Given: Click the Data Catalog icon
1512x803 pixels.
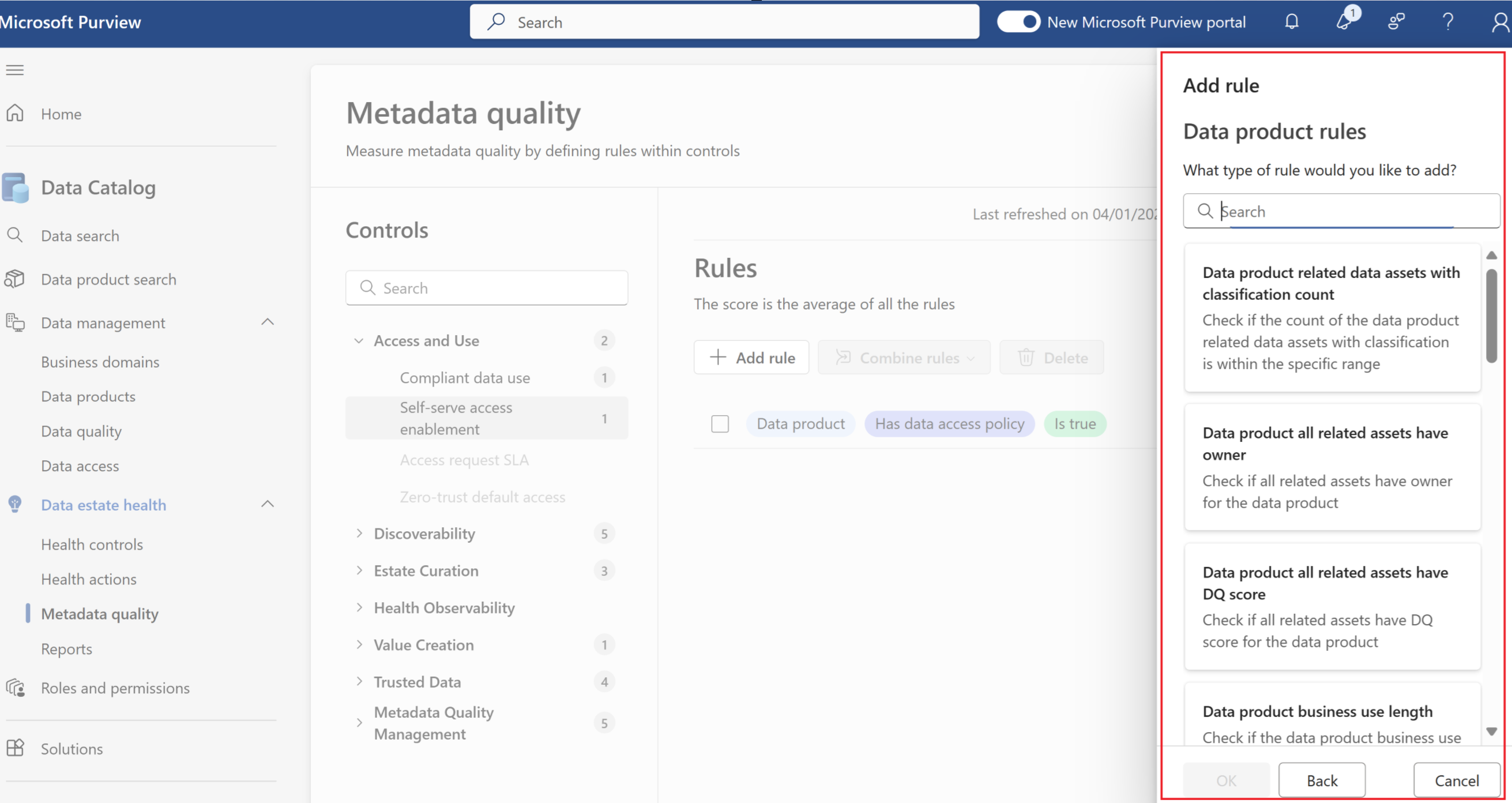Looking at the screenshot, I should [15, 188].
